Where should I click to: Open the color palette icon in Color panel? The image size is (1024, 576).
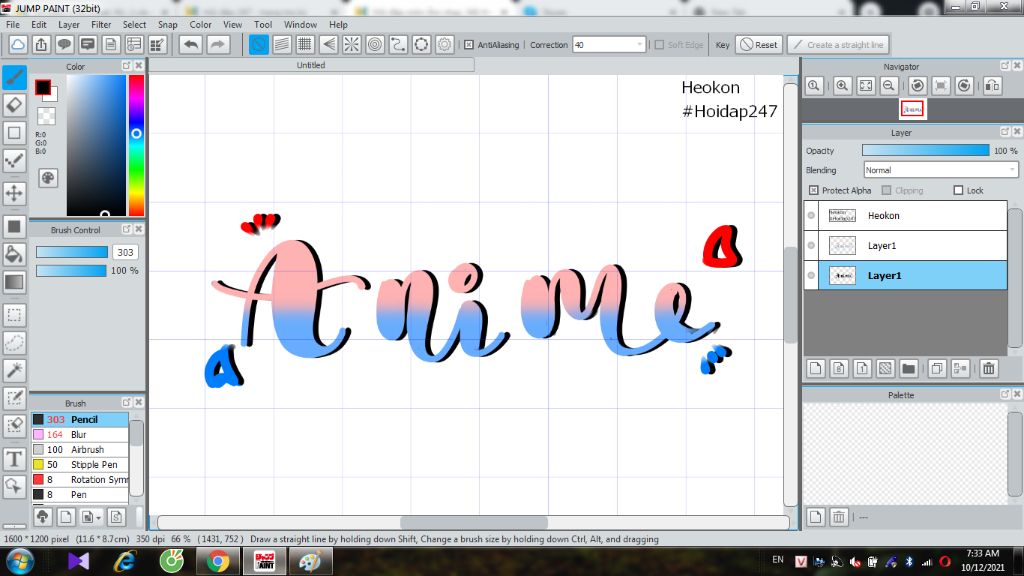coord(48,178)
